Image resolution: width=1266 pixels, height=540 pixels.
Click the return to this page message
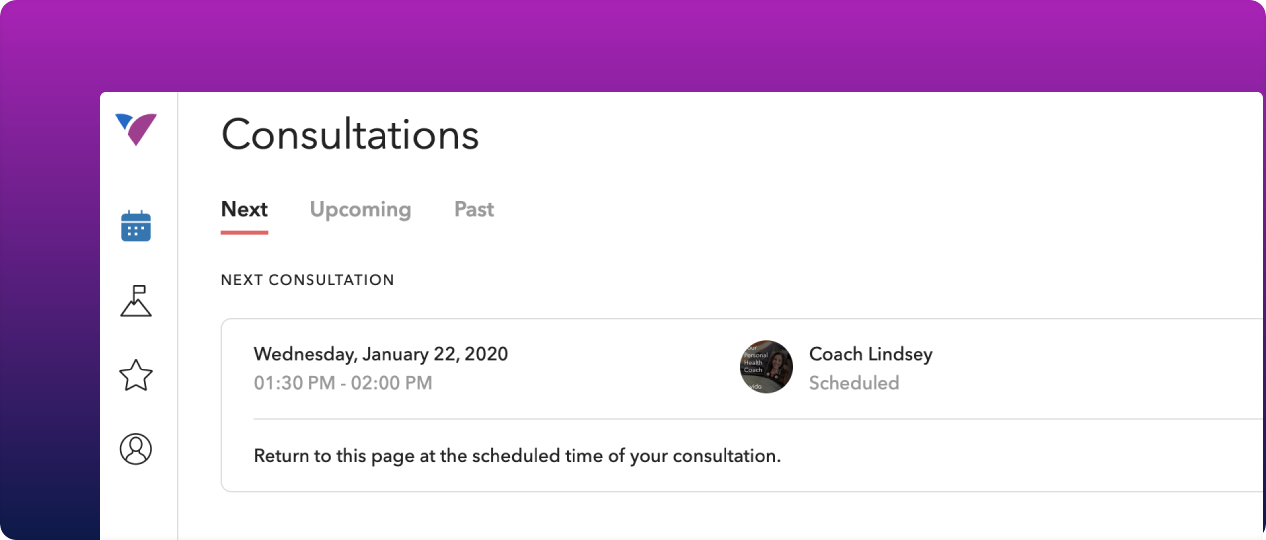coord(516,456)
